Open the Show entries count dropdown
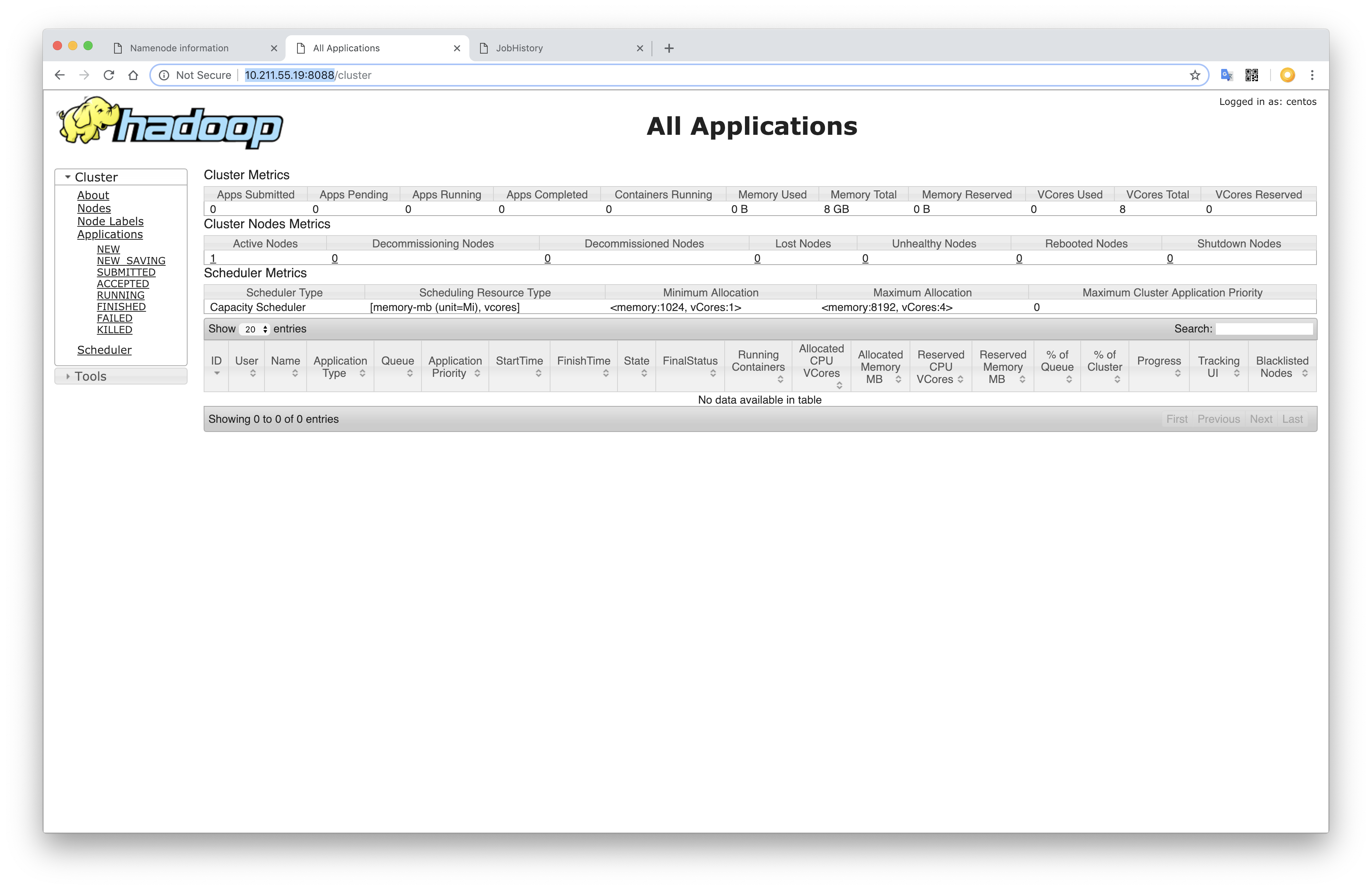This screenshot has height=890, width=1372. (x=254, y=329)
